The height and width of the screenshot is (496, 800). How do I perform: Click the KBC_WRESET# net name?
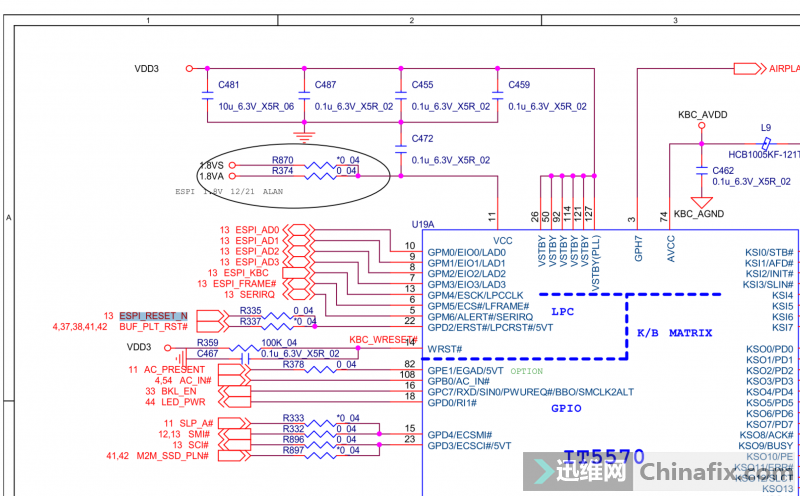[x=384, y=340]
